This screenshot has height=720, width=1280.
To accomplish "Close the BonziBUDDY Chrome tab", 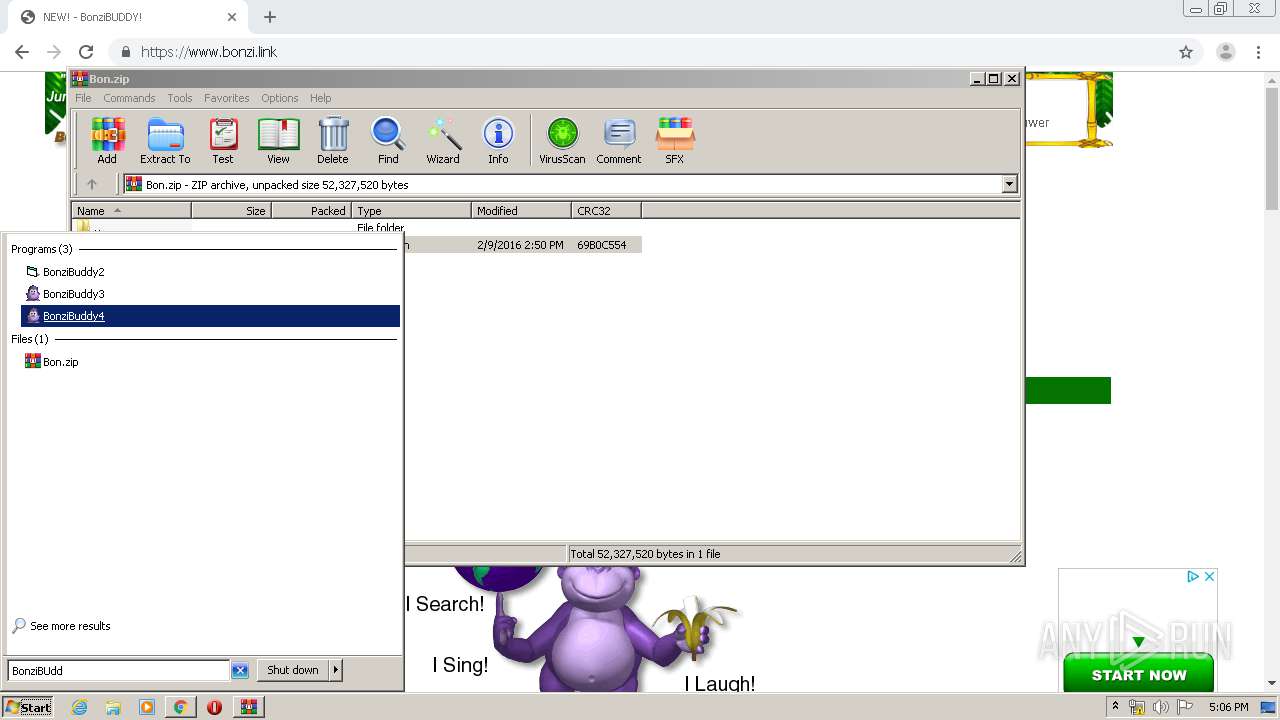I will [232, 17].
